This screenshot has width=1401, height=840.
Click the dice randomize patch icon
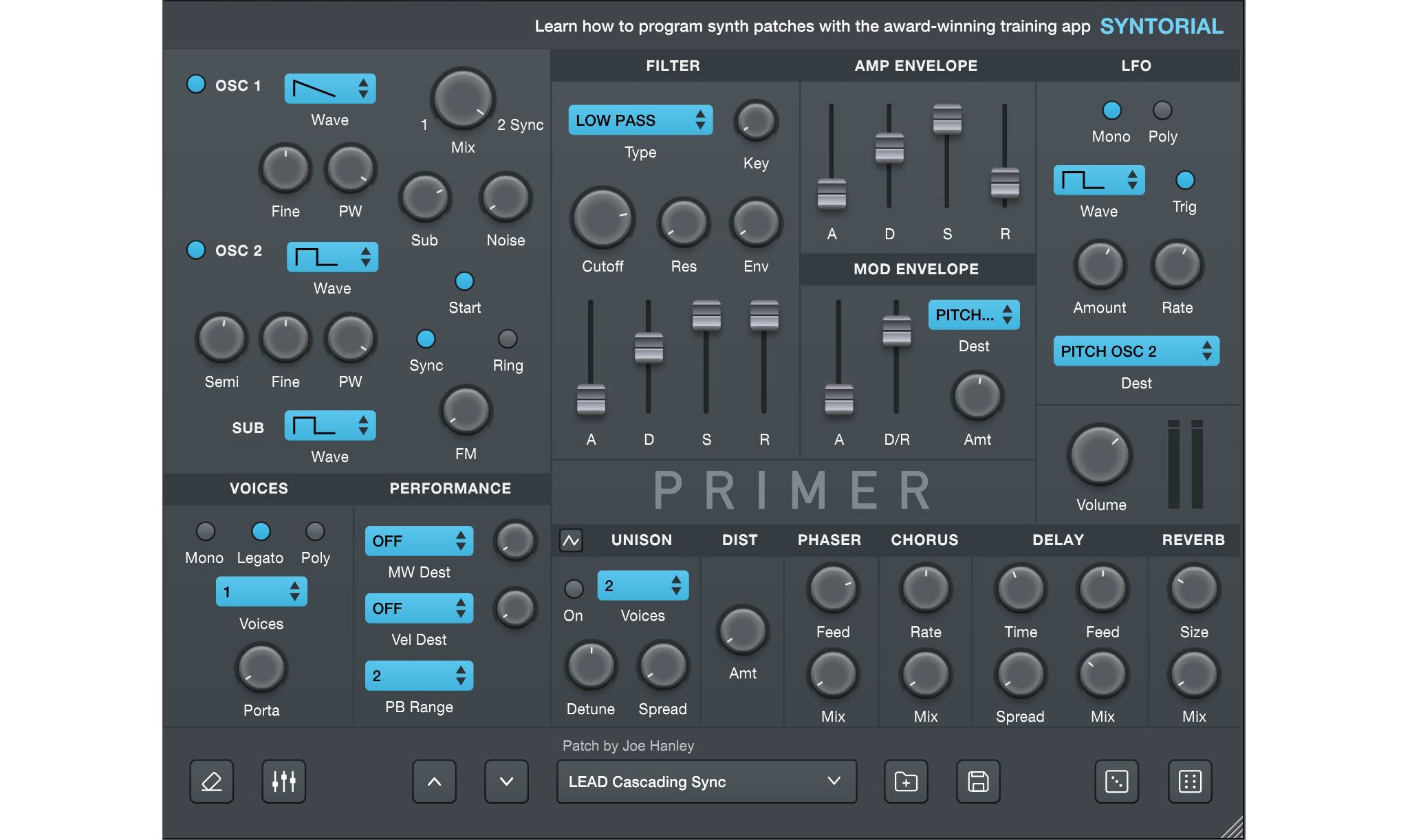(1116, 782)
